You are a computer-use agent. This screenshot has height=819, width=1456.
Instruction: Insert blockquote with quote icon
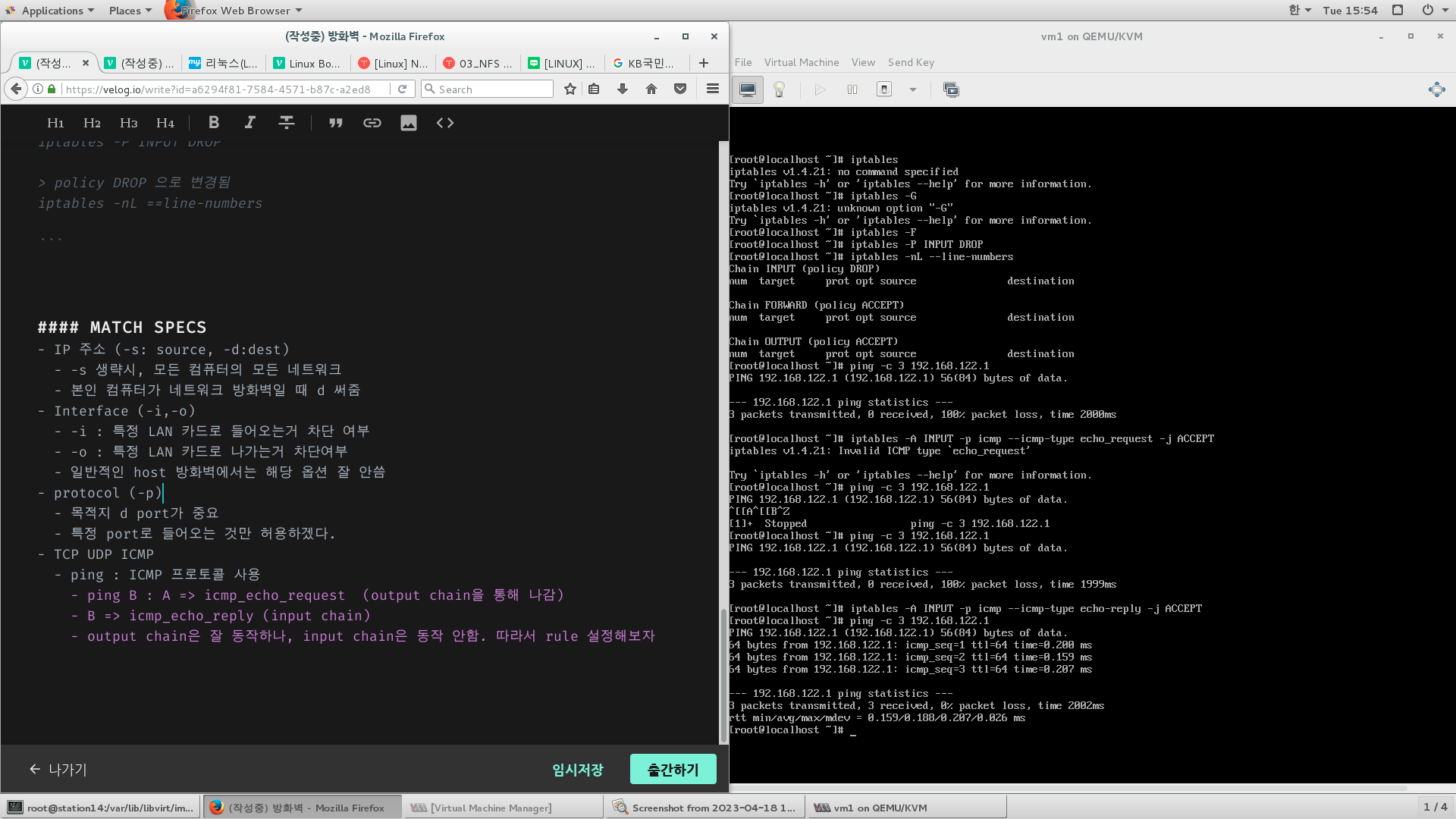pos(335,123)
